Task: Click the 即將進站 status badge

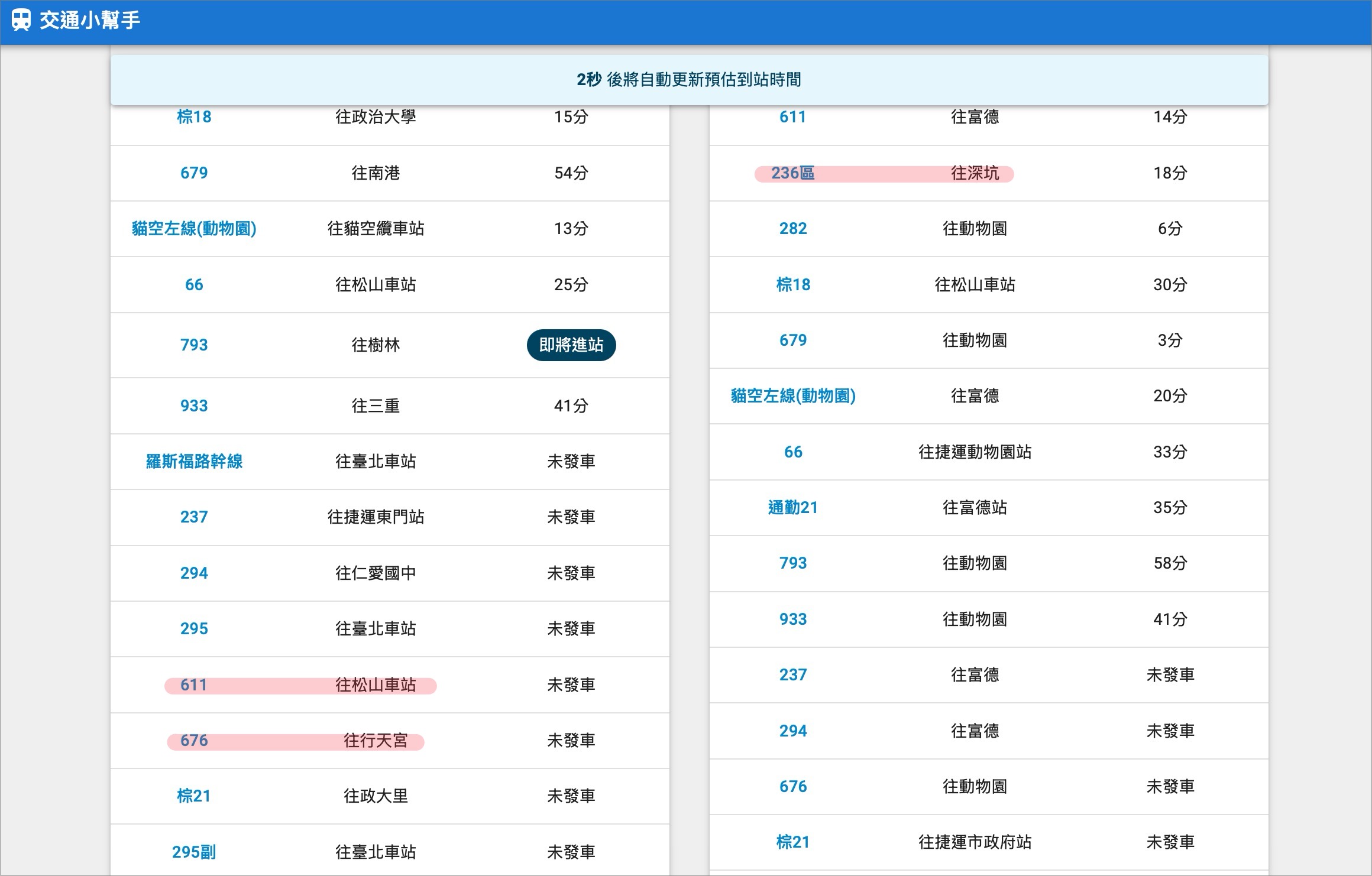Action: (x=571, y=345)
